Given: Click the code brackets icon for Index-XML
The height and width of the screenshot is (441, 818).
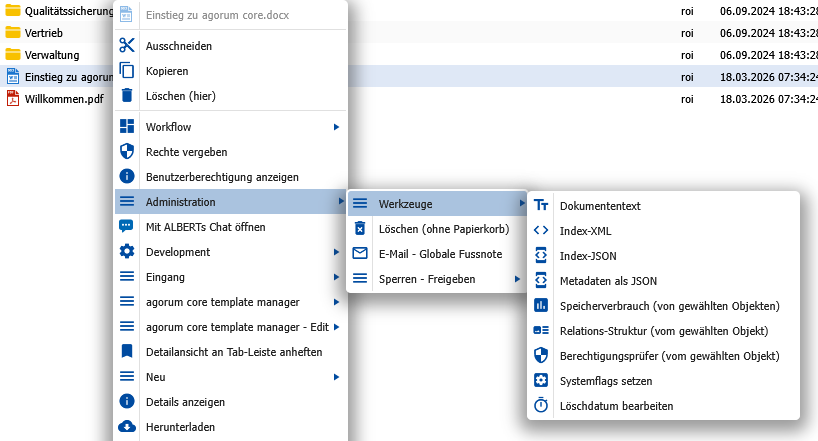Looking at the screenshot, I should [x=541, y=230].
